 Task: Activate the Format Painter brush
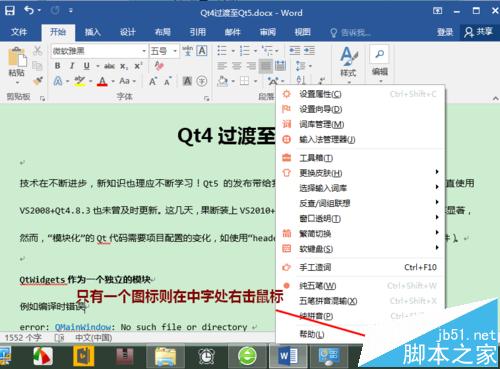pyautogui.click(x=38, y=80)
